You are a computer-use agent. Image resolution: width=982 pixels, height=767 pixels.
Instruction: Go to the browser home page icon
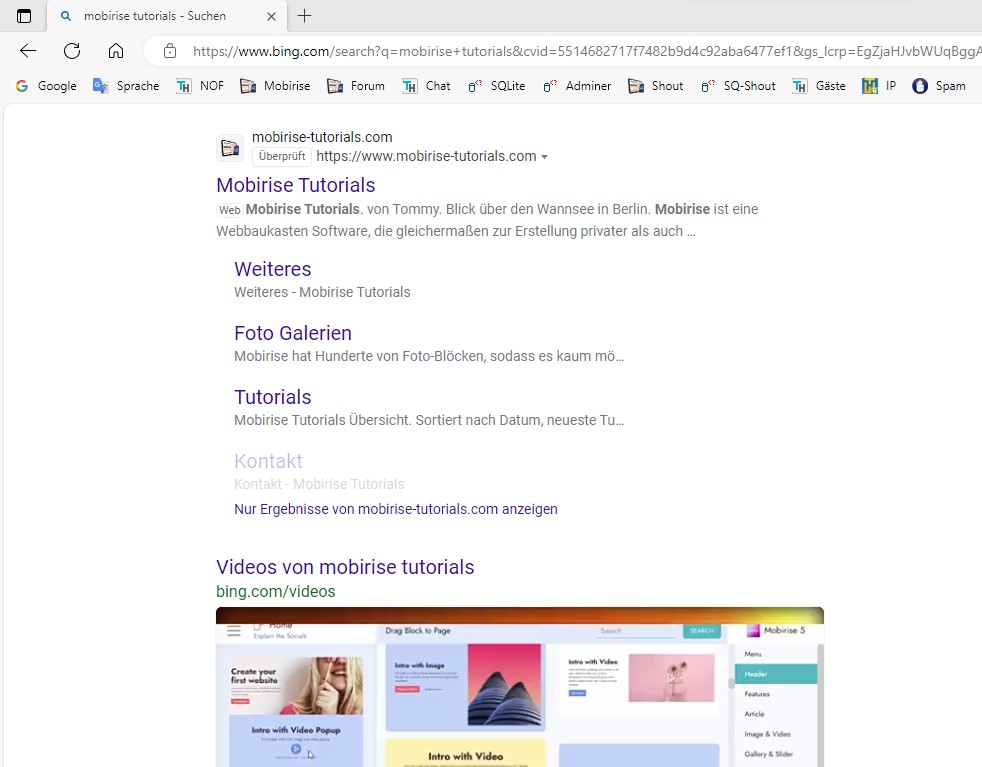116,51
